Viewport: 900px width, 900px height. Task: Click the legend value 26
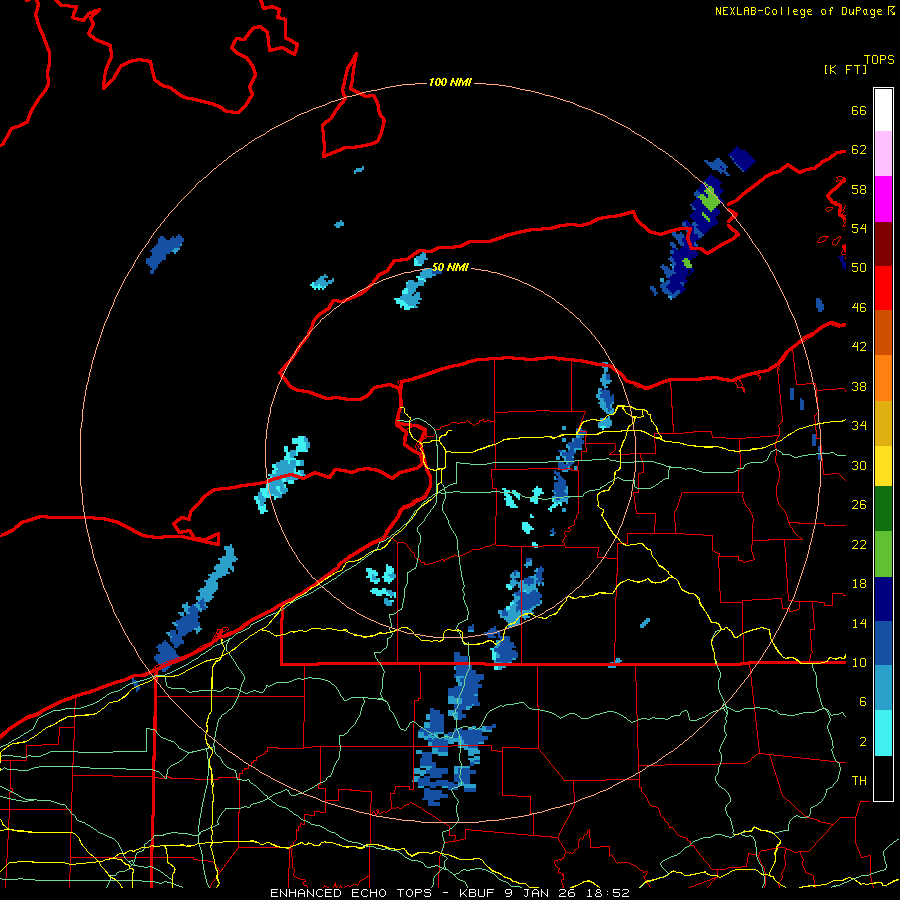click(859, 505)
